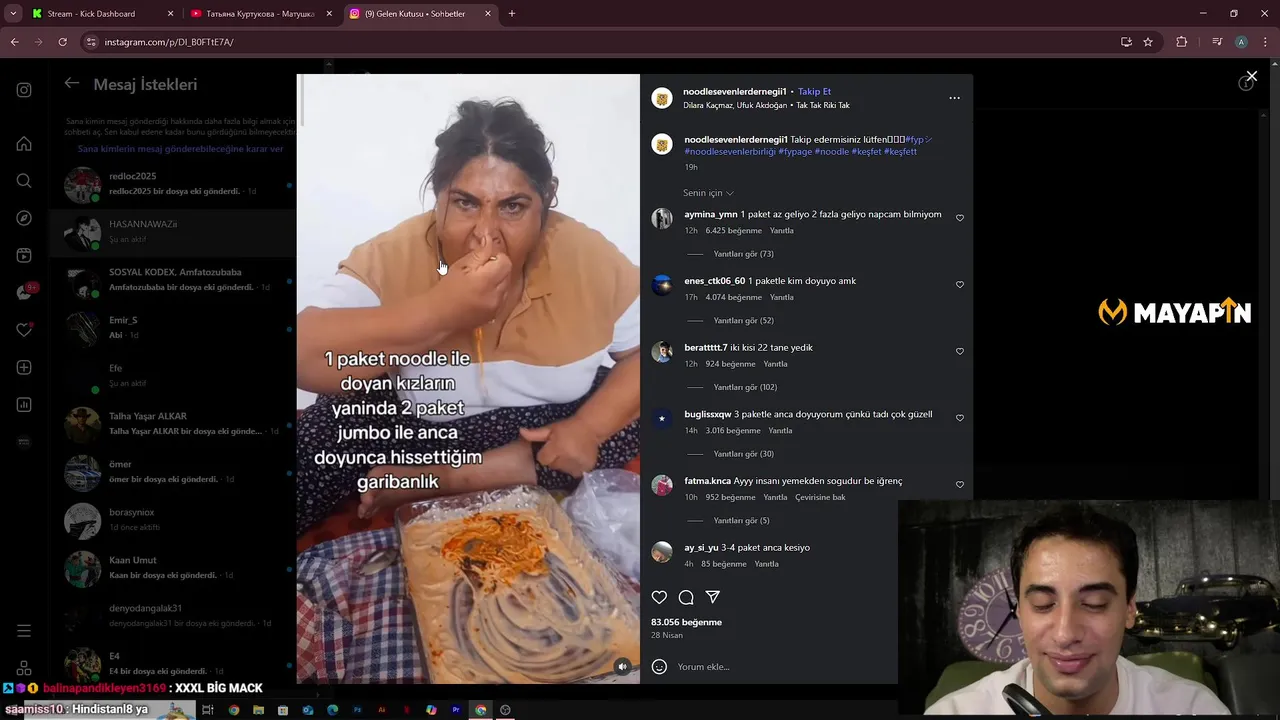
Task: Expand Yanıtları gör (102) replies
Action: 745,387
